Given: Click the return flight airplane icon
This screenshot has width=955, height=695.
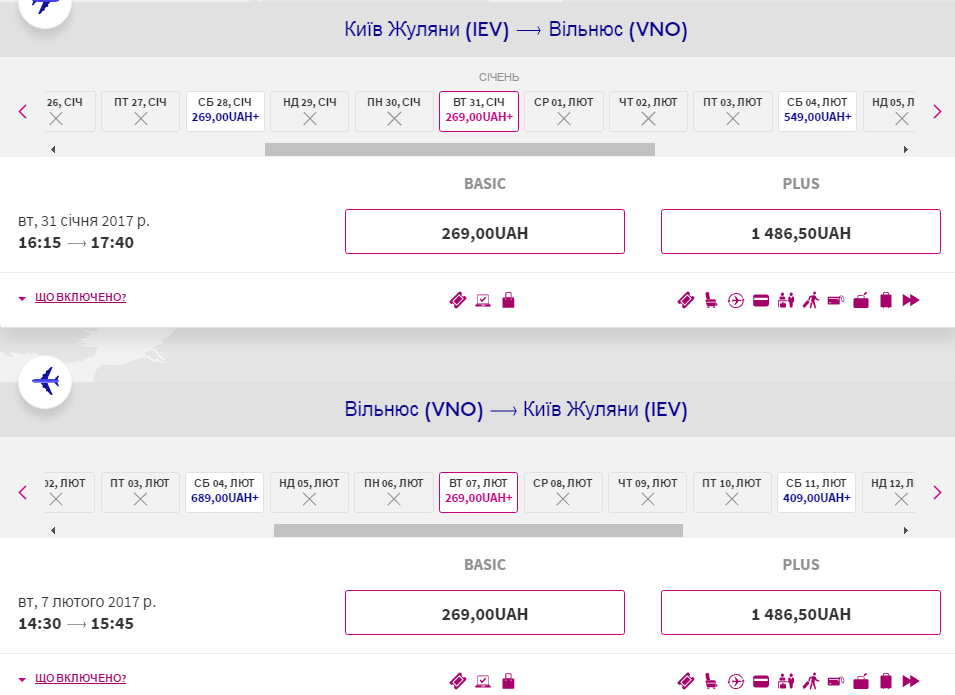Looking at the screenshot, I should coord(45,382).
